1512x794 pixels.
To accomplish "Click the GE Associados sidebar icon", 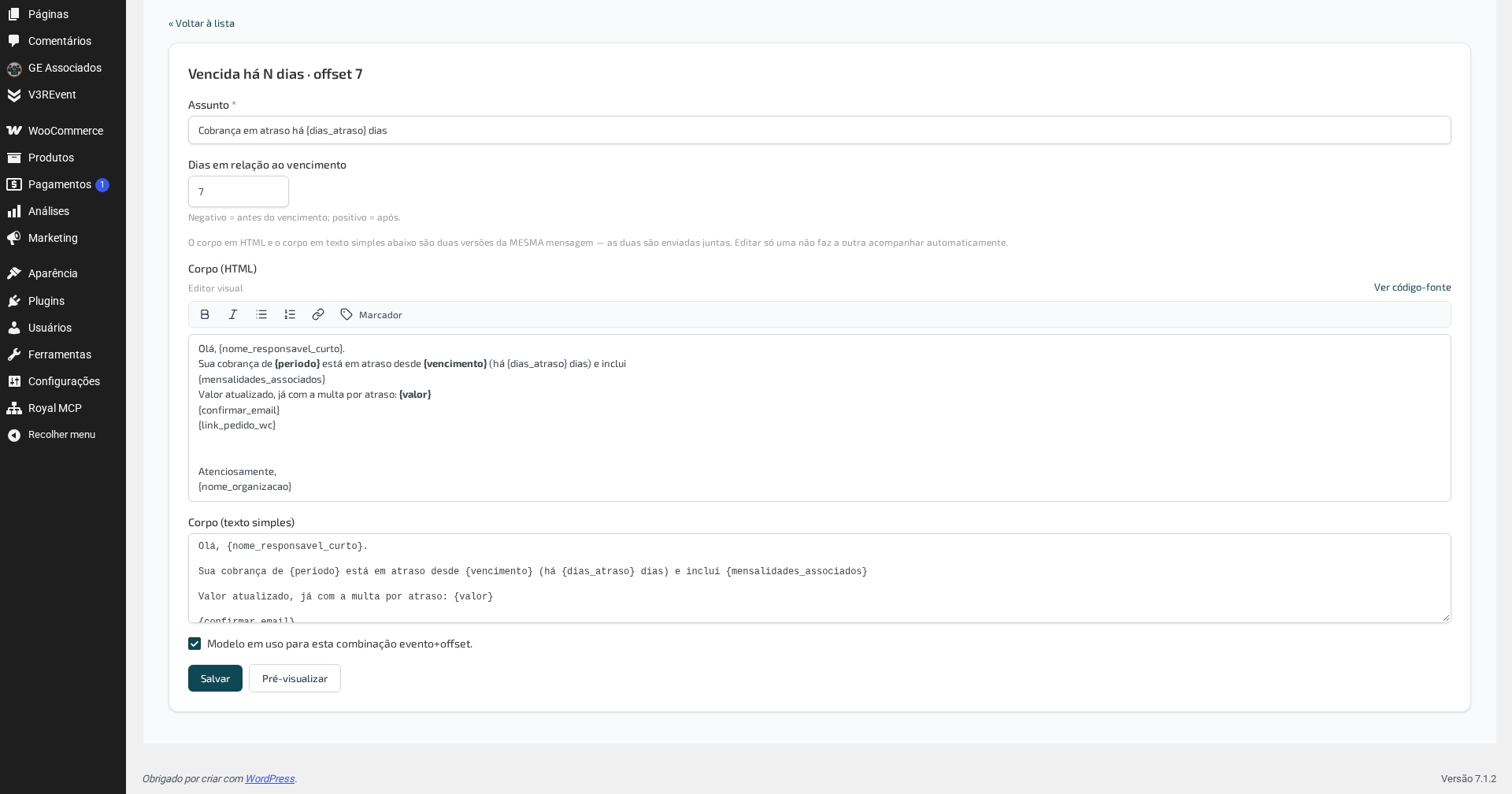I will tap(14, 69).
